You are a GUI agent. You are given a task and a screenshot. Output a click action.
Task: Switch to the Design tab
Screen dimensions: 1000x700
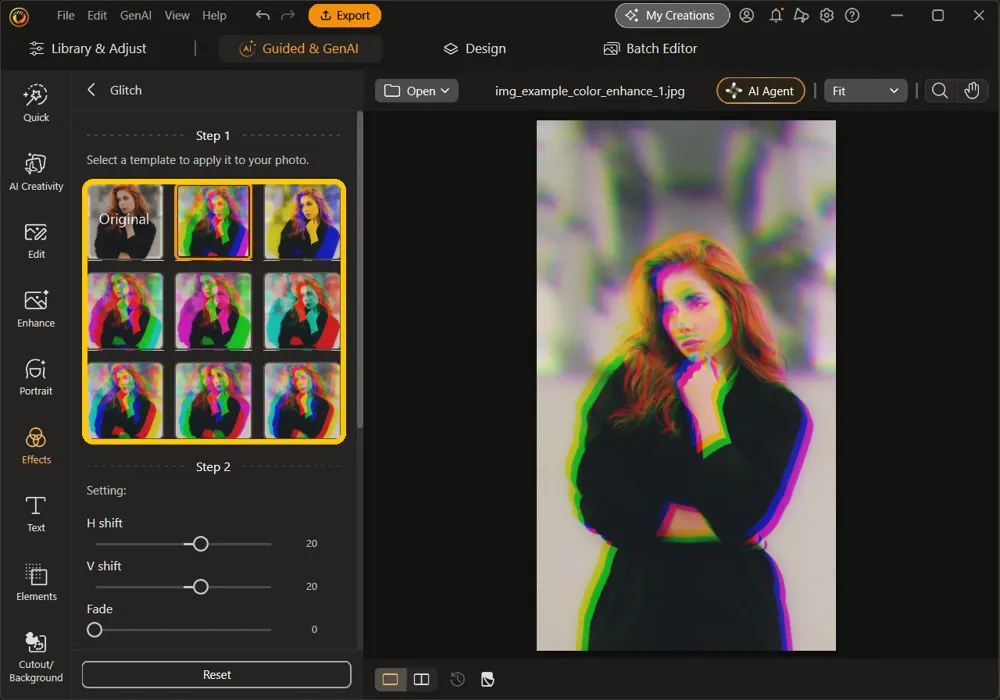coord(474,48)
